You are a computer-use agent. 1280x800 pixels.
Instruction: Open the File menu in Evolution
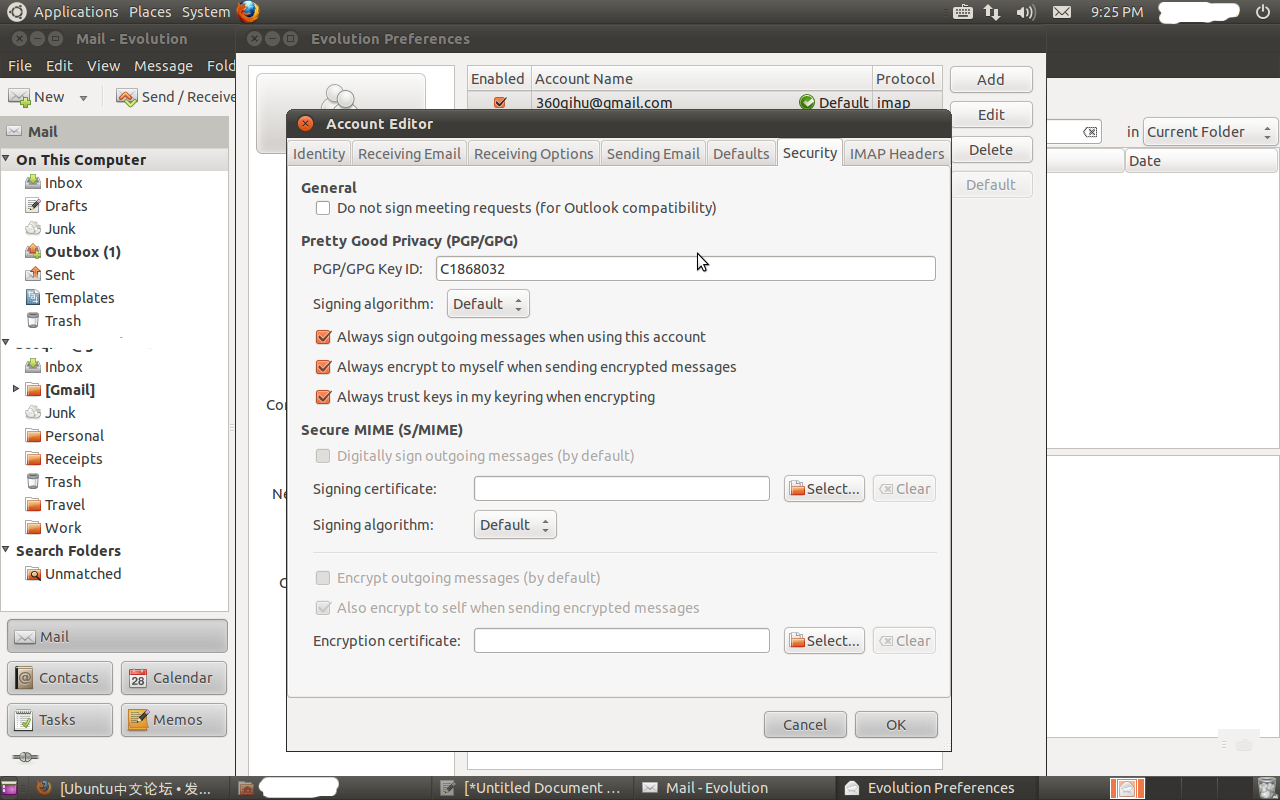tap(20, 66)
